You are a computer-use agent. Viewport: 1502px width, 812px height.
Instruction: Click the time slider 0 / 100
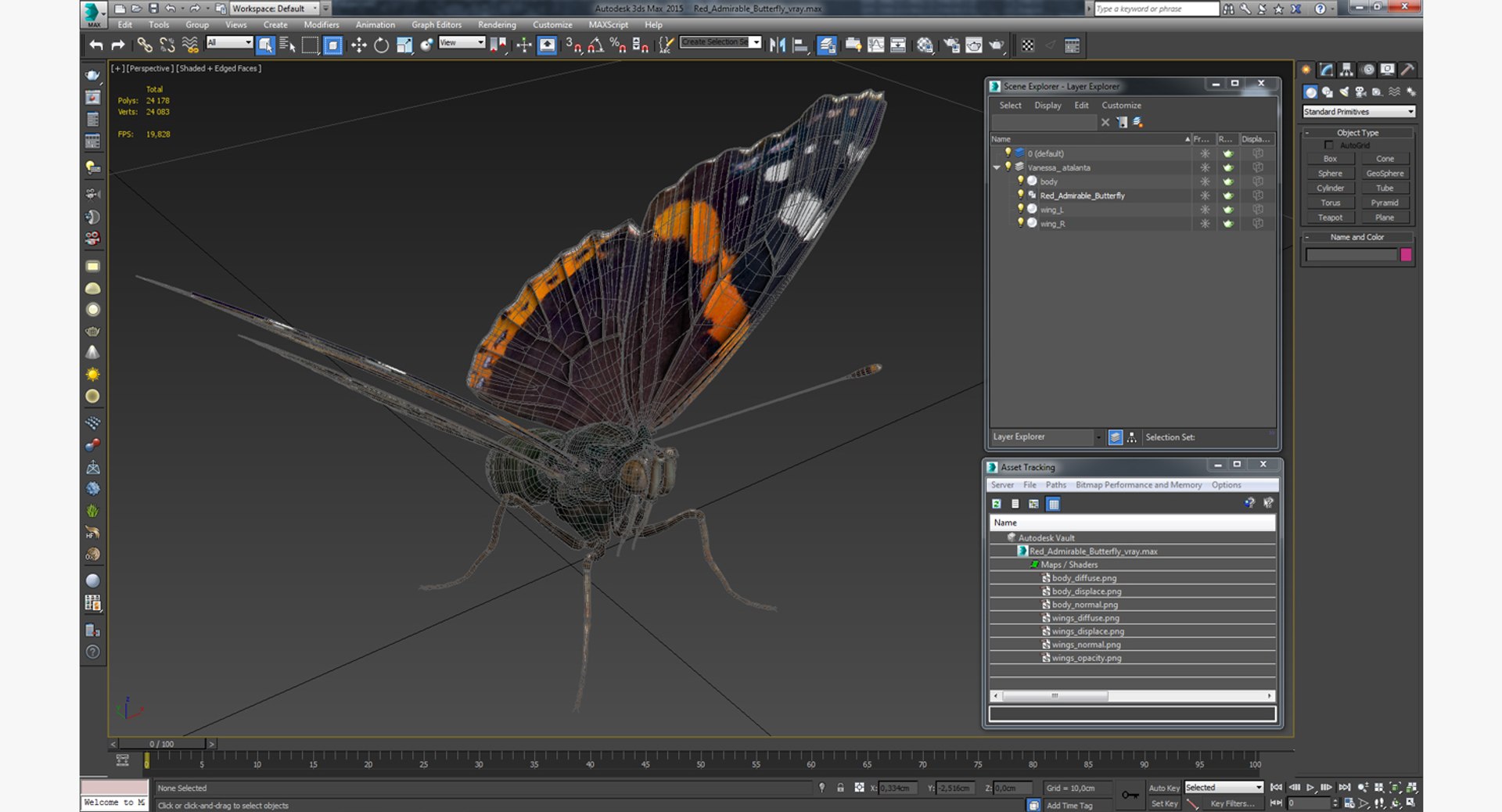coord(162,744)
